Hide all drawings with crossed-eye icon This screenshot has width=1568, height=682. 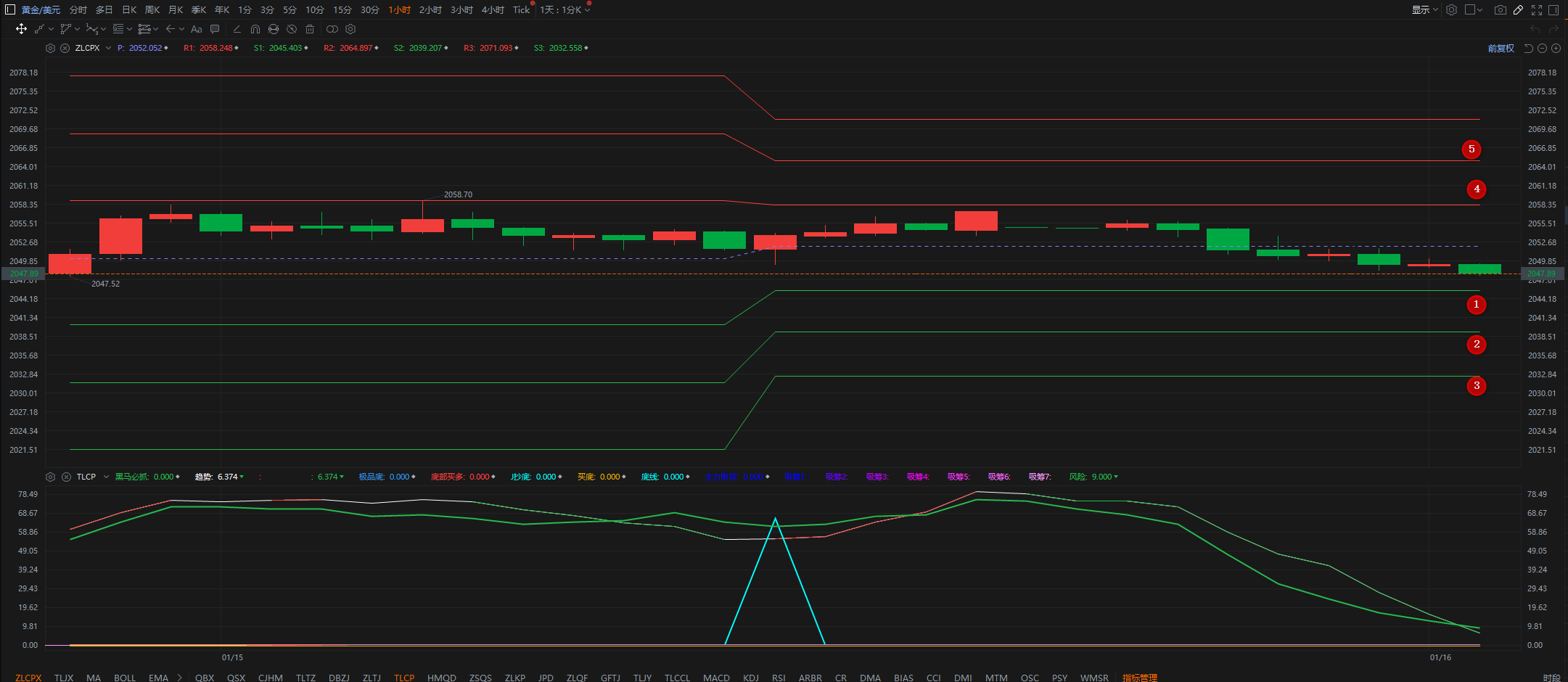point(292,29)
